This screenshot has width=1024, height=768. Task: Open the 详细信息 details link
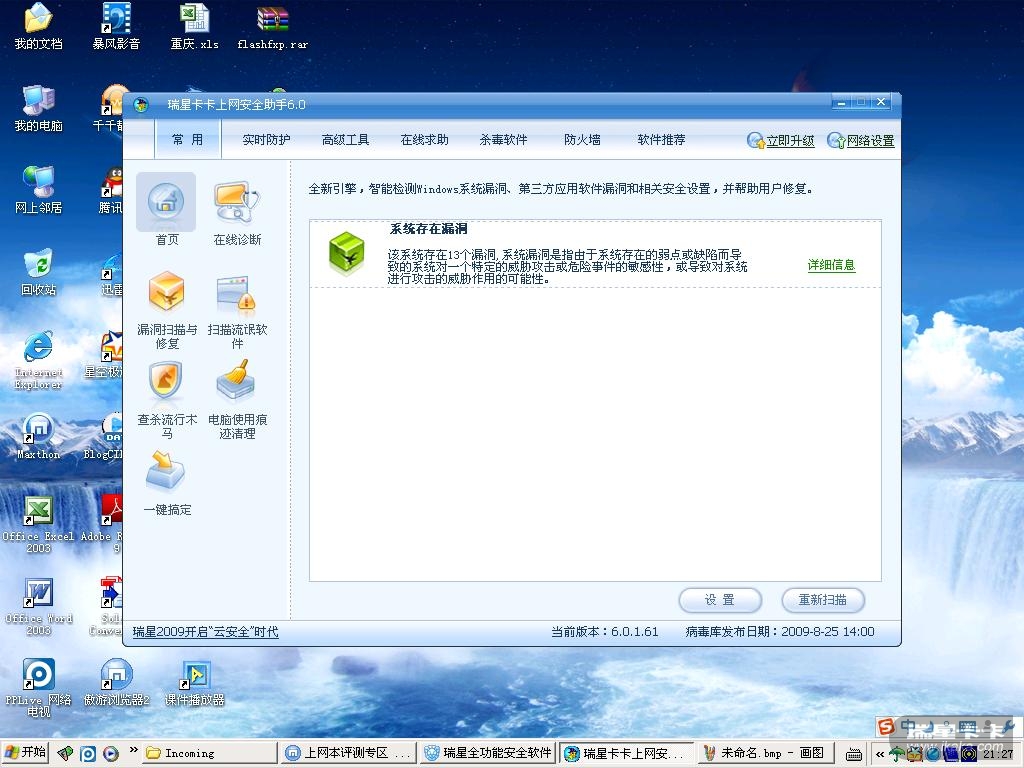831,264
